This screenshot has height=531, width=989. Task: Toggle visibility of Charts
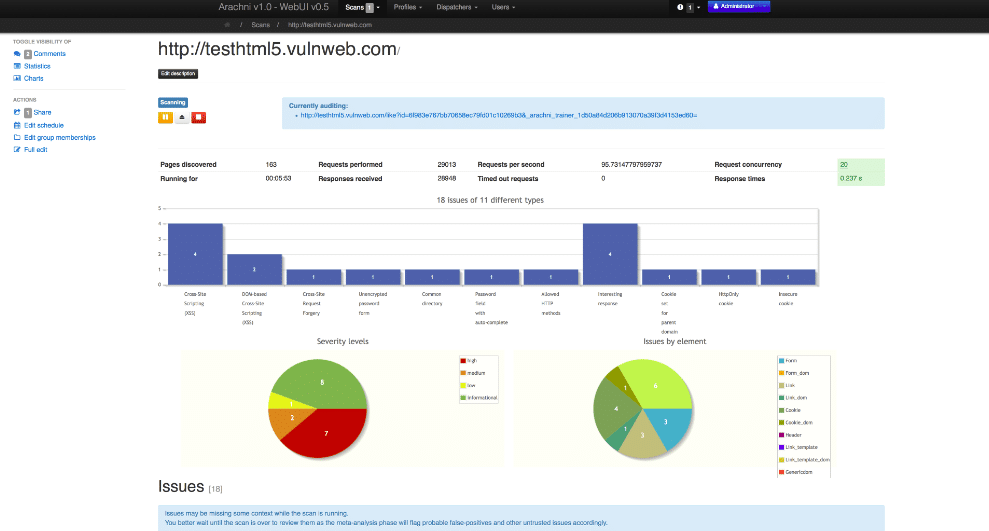33,79
